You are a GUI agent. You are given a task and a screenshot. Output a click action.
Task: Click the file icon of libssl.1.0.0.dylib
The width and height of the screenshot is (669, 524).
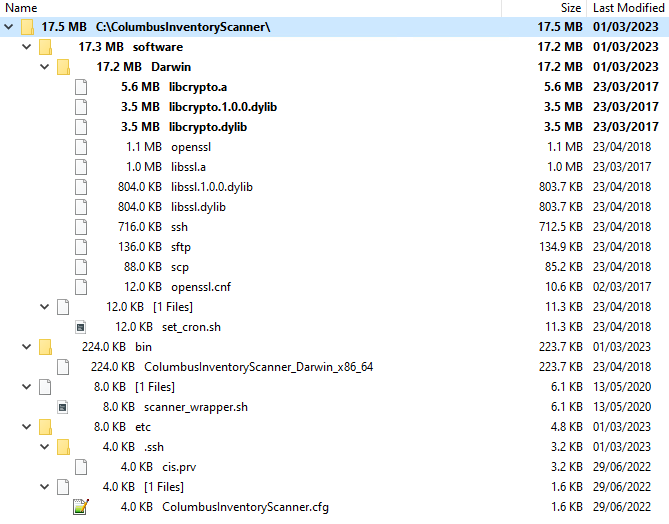tap(81, 187)
